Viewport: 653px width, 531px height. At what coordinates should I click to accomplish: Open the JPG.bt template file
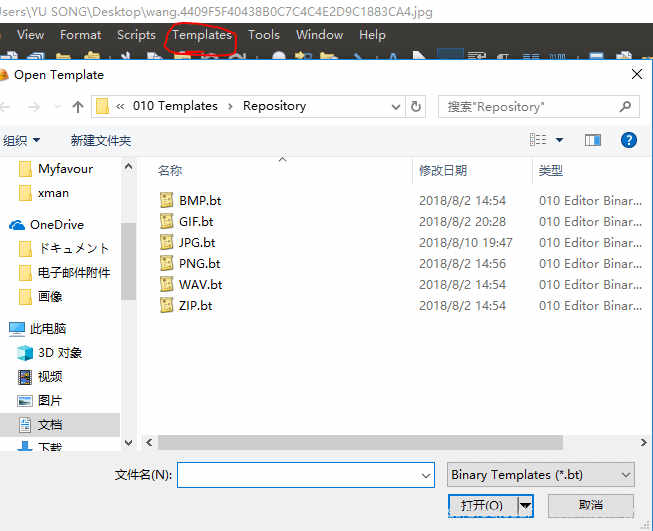pyautogui.click(x=196, y=242)
